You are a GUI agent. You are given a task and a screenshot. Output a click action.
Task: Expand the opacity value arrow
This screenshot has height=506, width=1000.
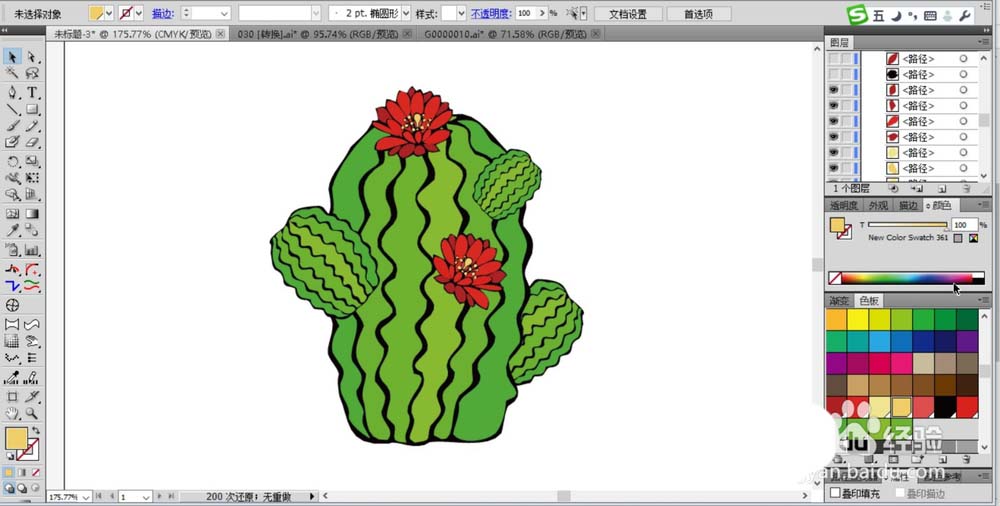click(542, 13)
